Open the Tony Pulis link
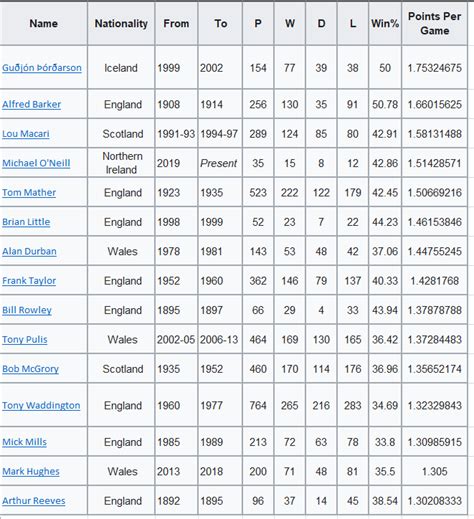Viewport: 474px width, 519px height. [25, 339]
